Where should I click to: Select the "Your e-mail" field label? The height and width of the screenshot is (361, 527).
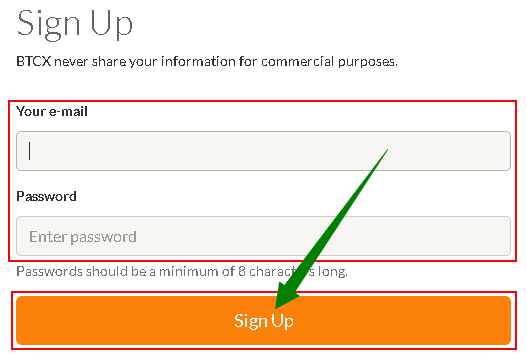pyautogui.click(x=52, y=111)
